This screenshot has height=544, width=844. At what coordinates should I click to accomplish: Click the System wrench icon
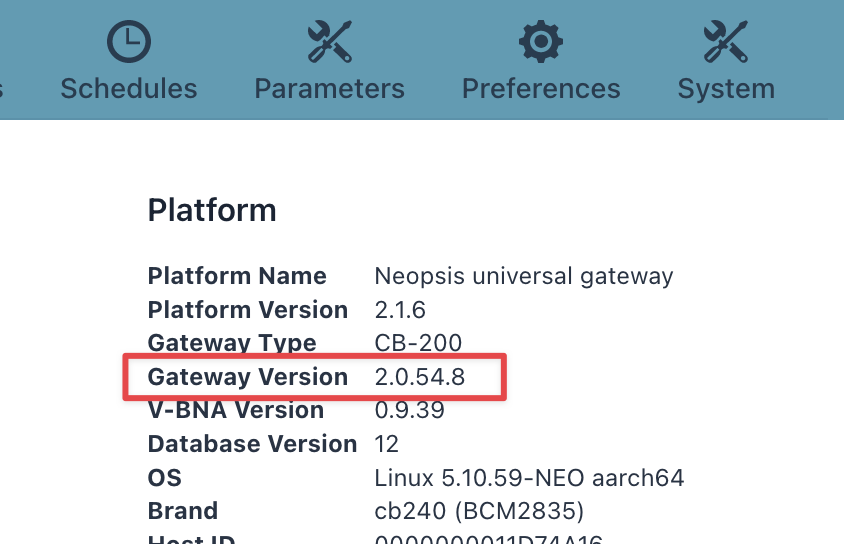point(726,41)
